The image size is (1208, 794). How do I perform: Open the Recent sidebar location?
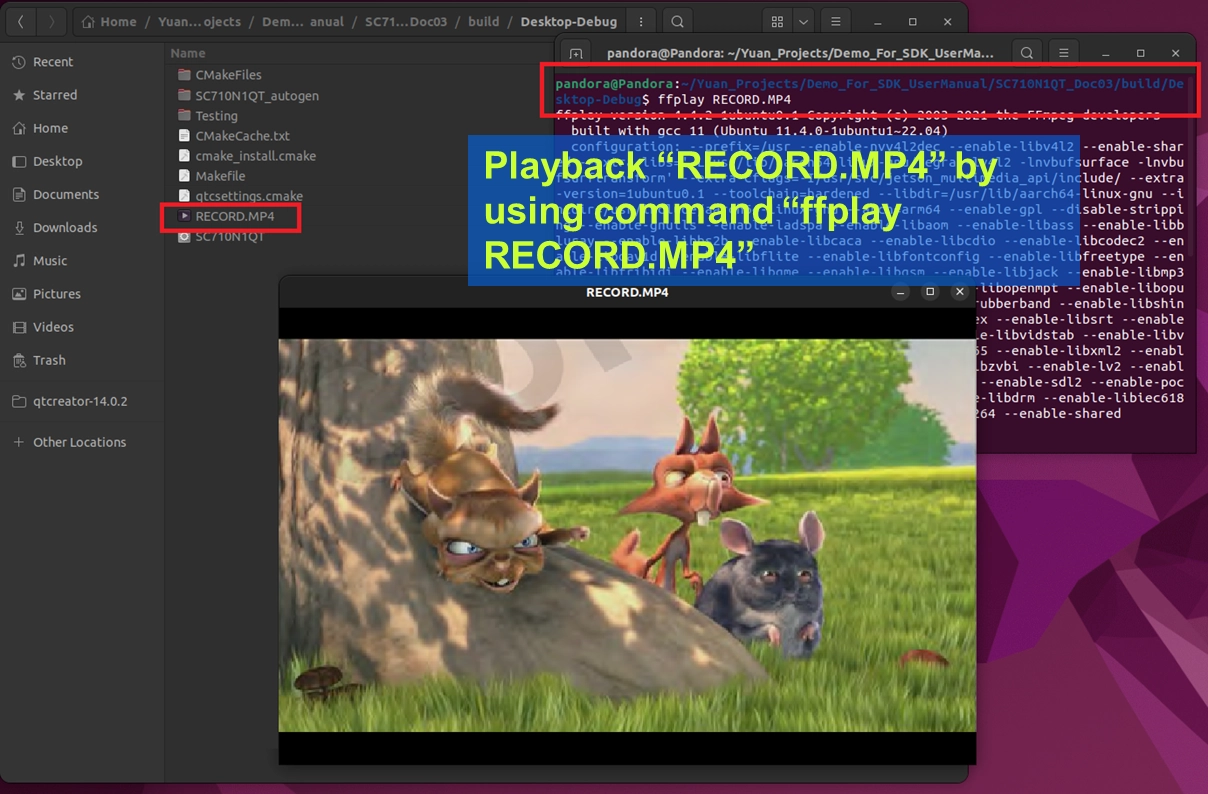pos(82,62)
